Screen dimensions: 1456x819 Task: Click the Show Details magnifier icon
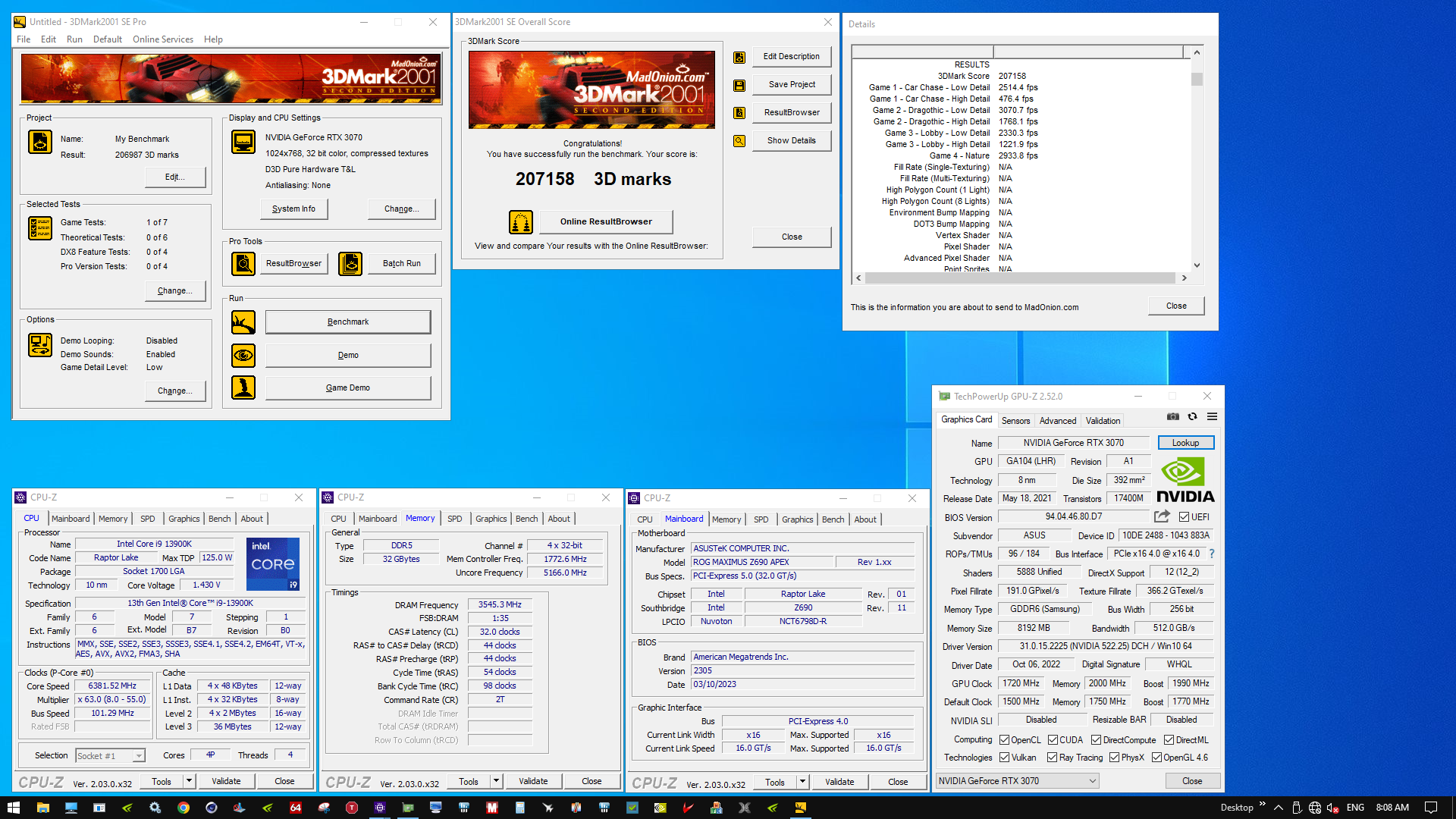pos(739,141)
